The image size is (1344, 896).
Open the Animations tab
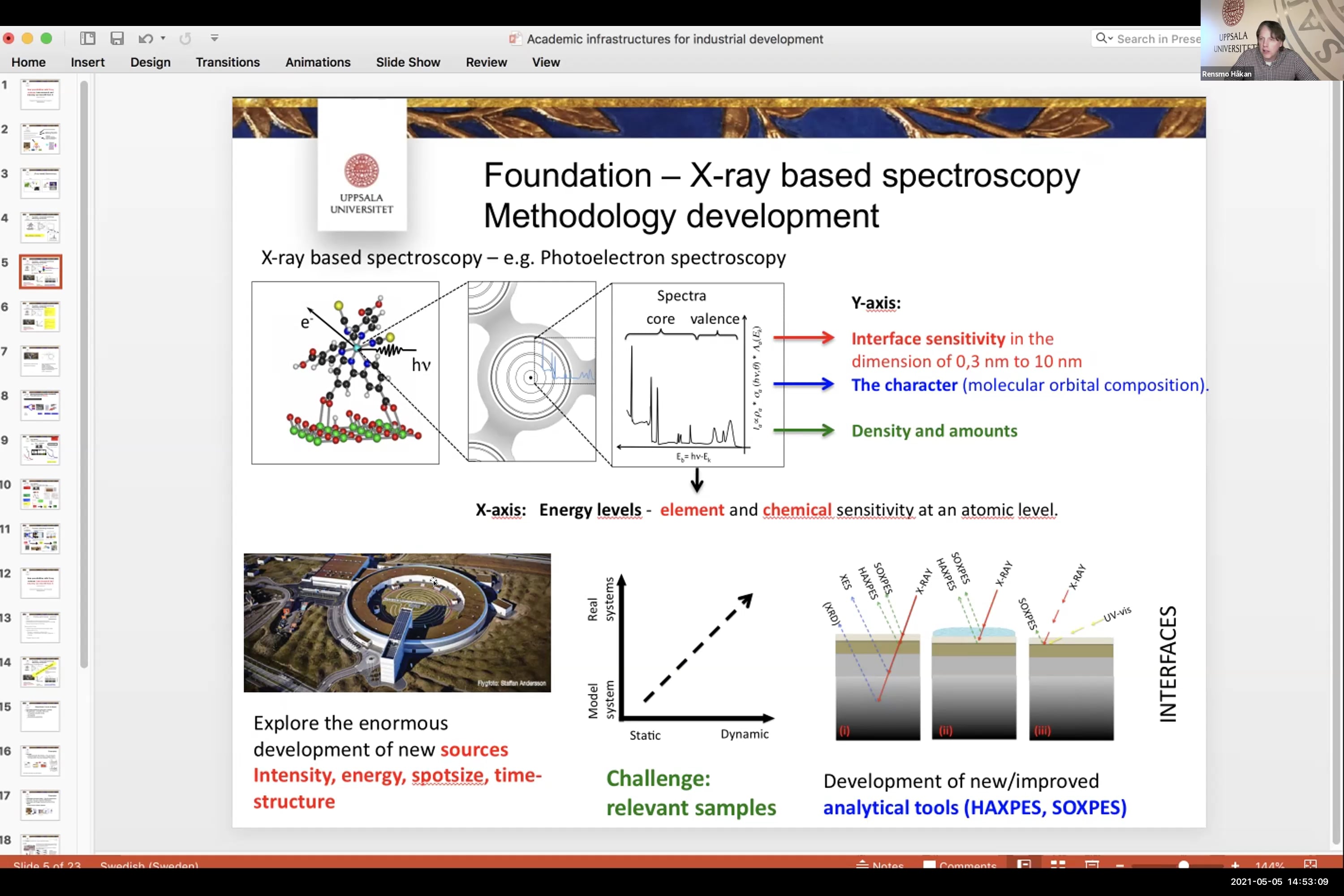pos(318,62)
